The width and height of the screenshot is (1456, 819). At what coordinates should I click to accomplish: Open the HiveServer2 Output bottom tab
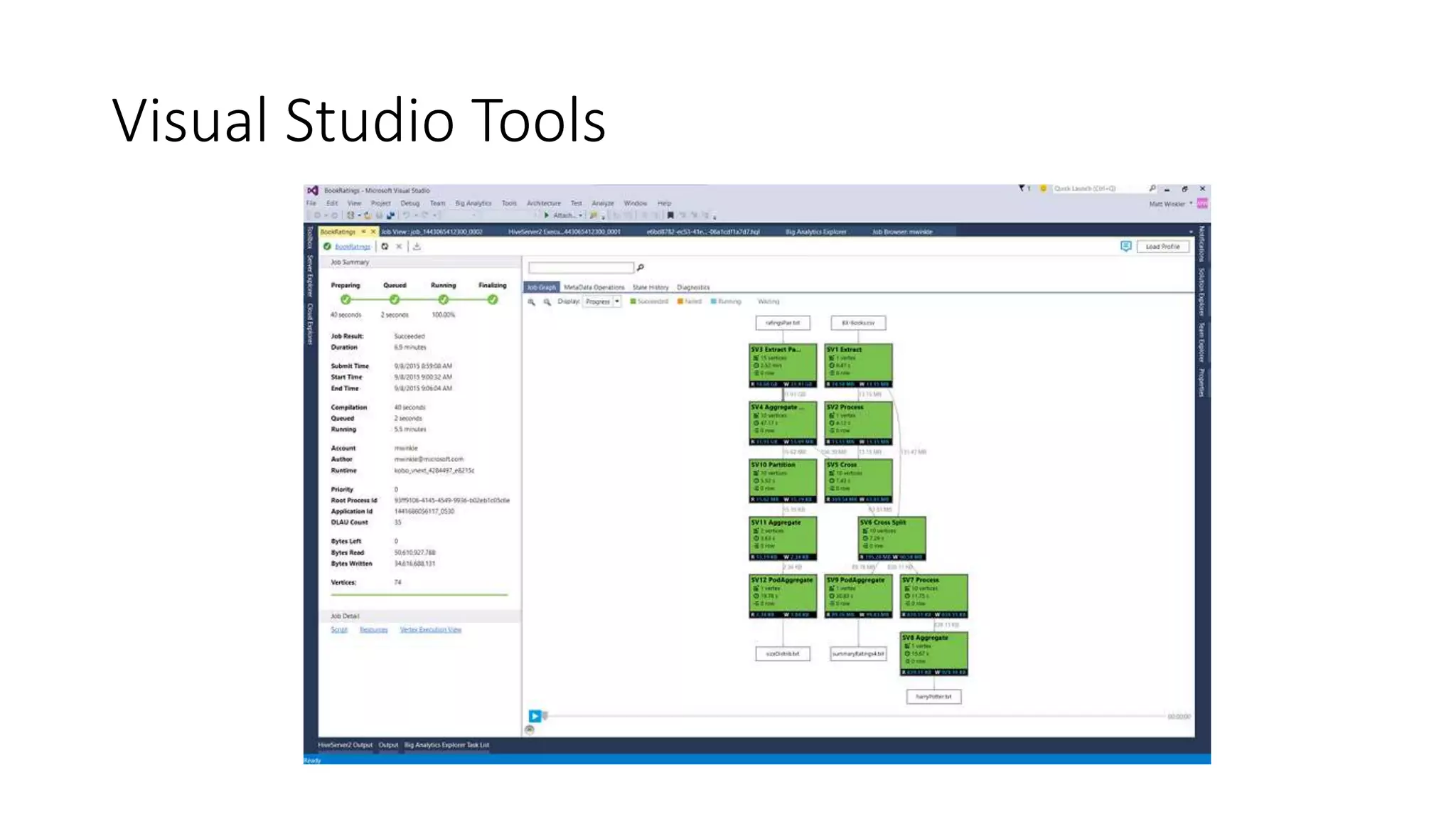click(345, 745)
